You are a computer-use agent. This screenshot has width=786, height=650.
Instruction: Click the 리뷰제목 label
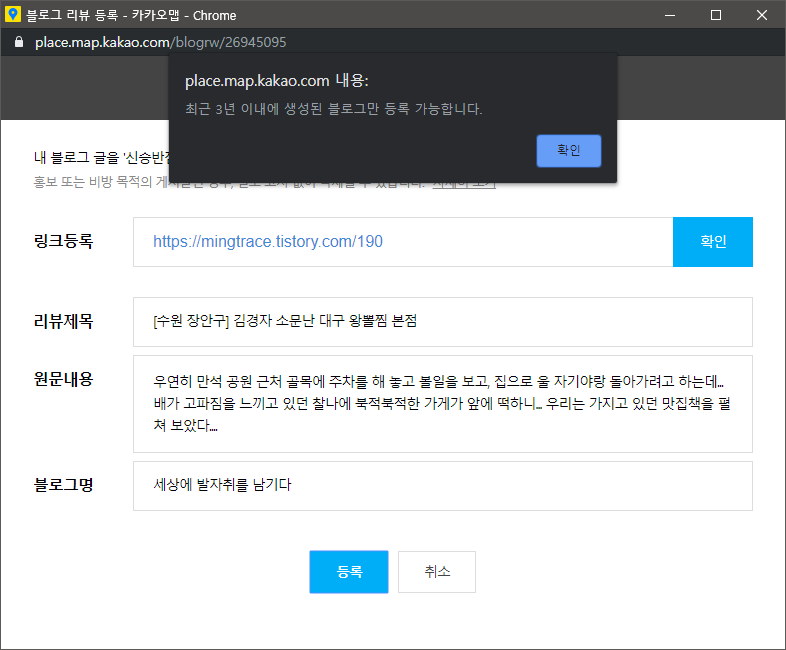coord(63,321)
